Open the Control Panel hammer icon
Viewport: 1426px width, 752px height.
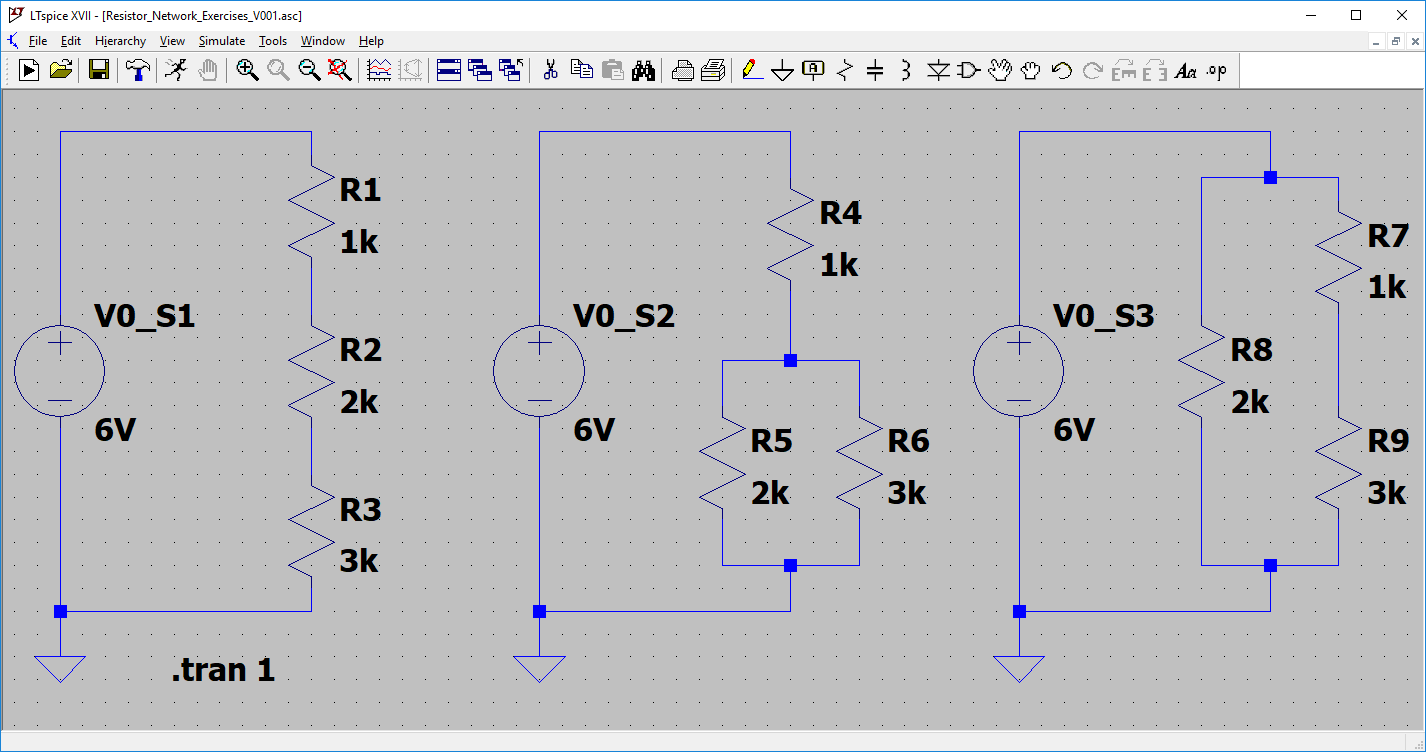[137, 70]
